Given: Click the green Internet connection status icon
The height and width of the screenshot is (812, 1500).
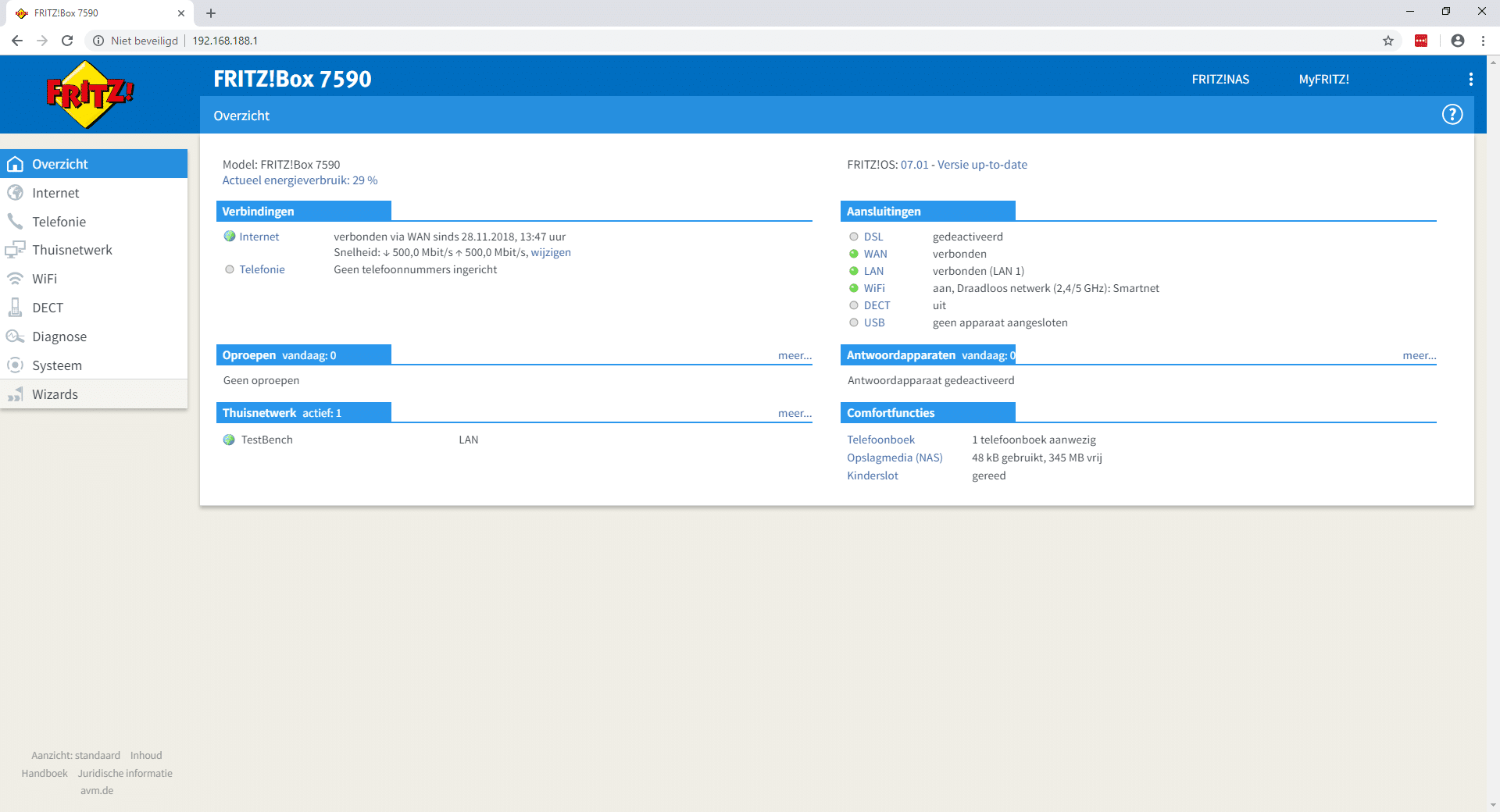Looking at the screenshot, I should point(230,237).
